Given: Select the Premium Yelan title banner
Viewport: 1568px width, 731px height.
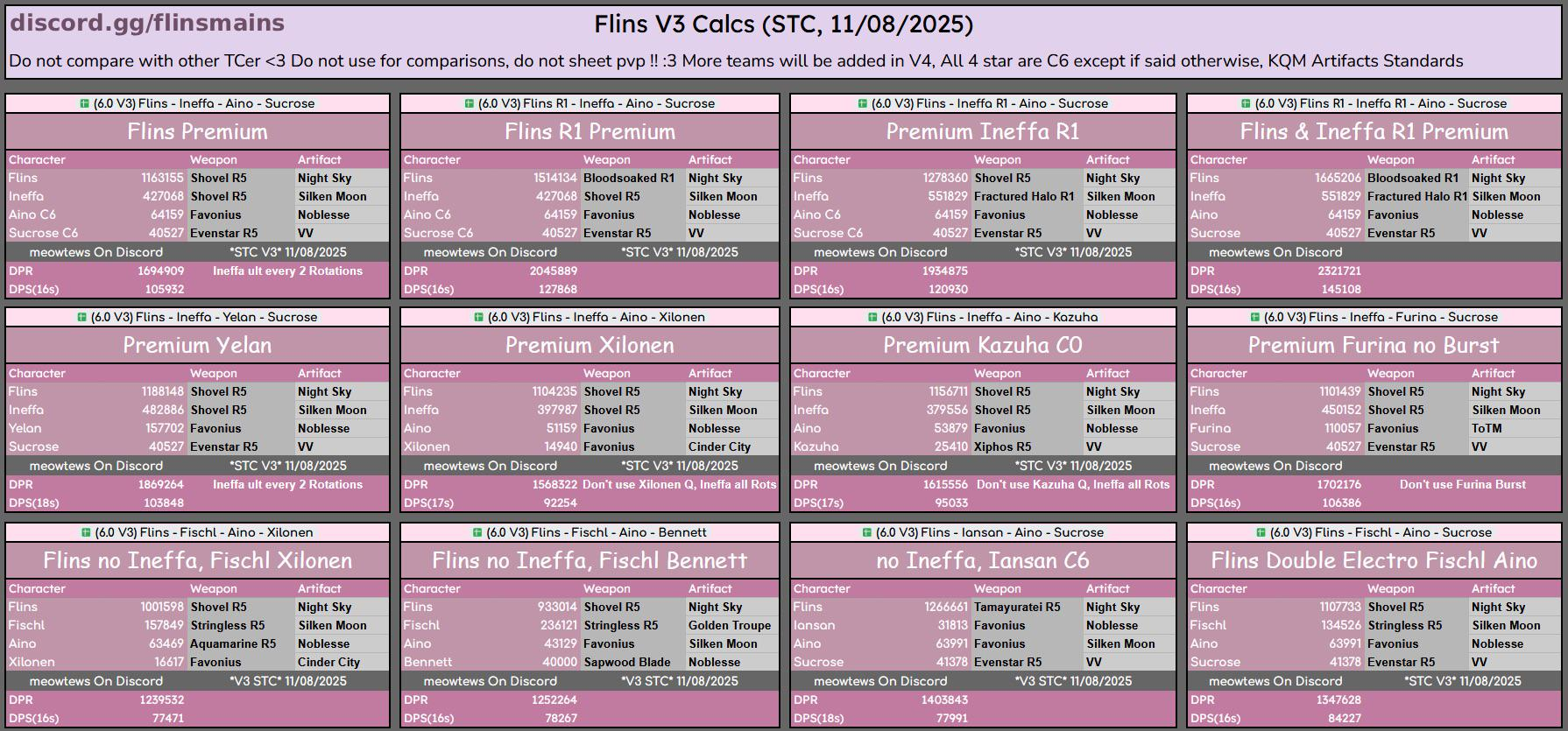Looking at the screenshot, I should (x=197, y=345).
